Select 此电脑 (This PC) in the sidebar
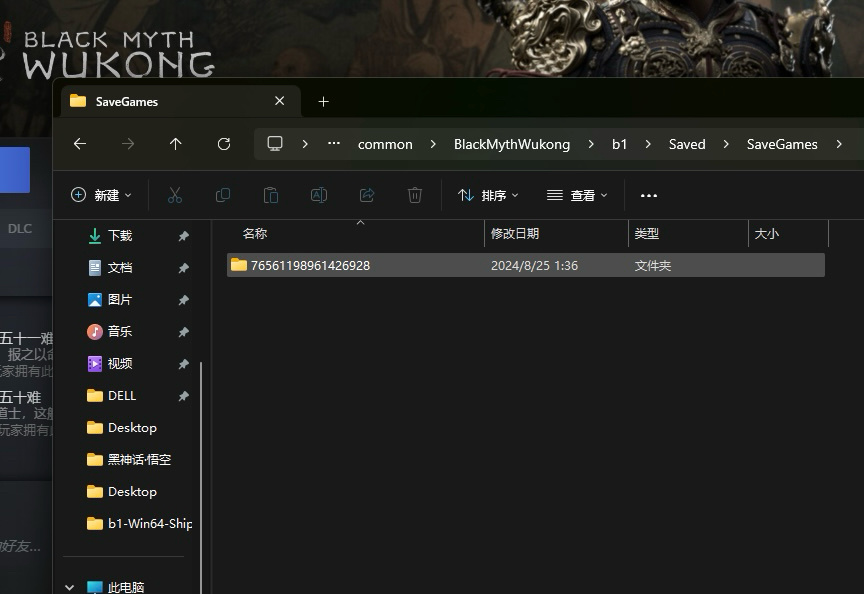This screenshot has width=864, height=594. [126, 587]
